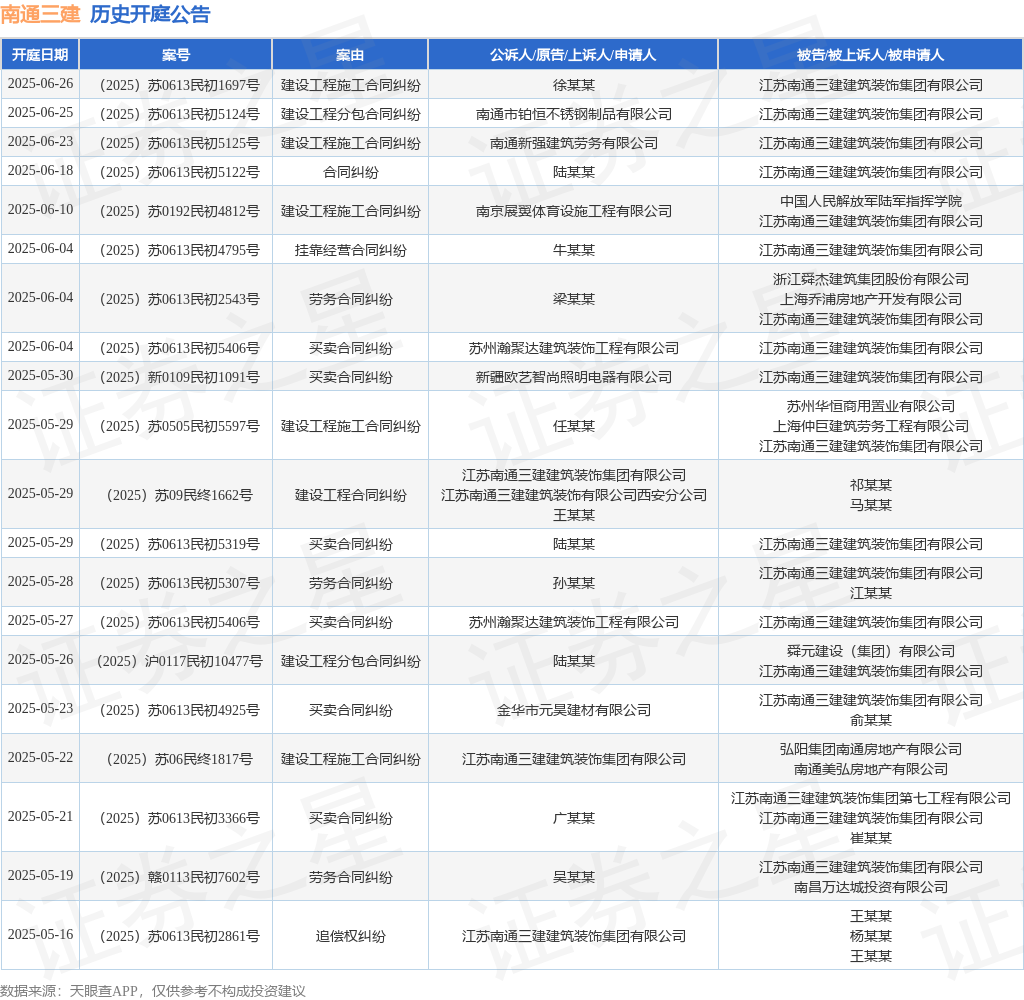Select case number 新0109民初1091号

point(180,378)
